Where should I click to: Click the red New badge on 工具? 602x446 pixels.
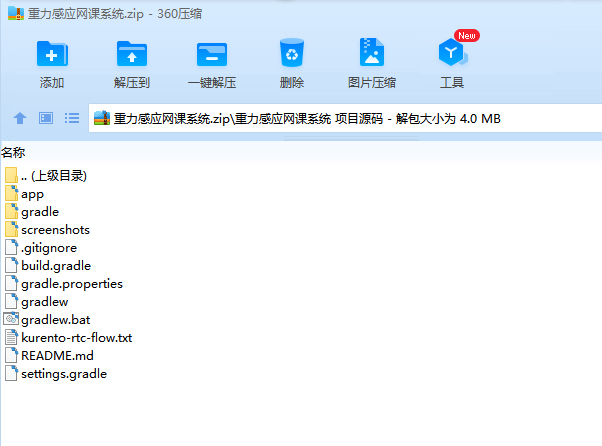tap(466, 35)
